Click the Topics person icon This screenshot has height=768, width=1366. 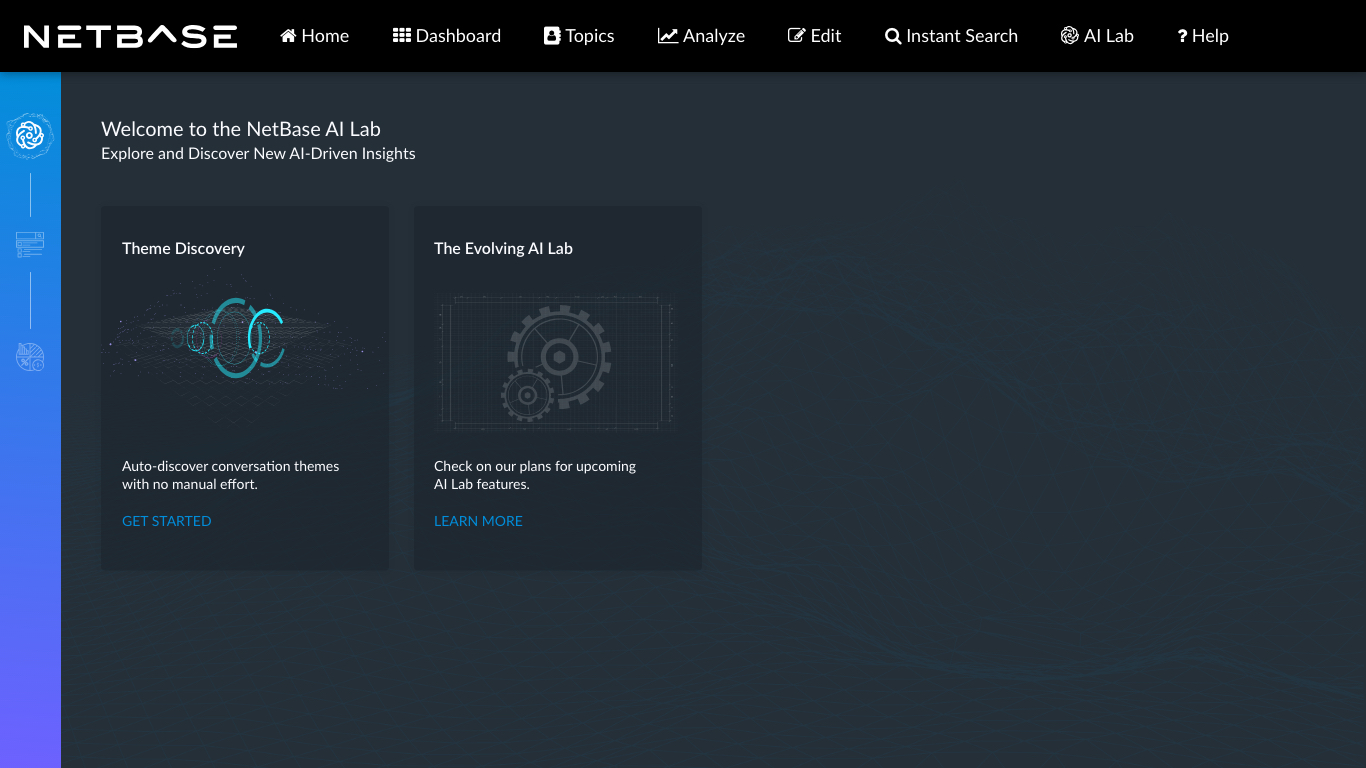pos(552,36)
